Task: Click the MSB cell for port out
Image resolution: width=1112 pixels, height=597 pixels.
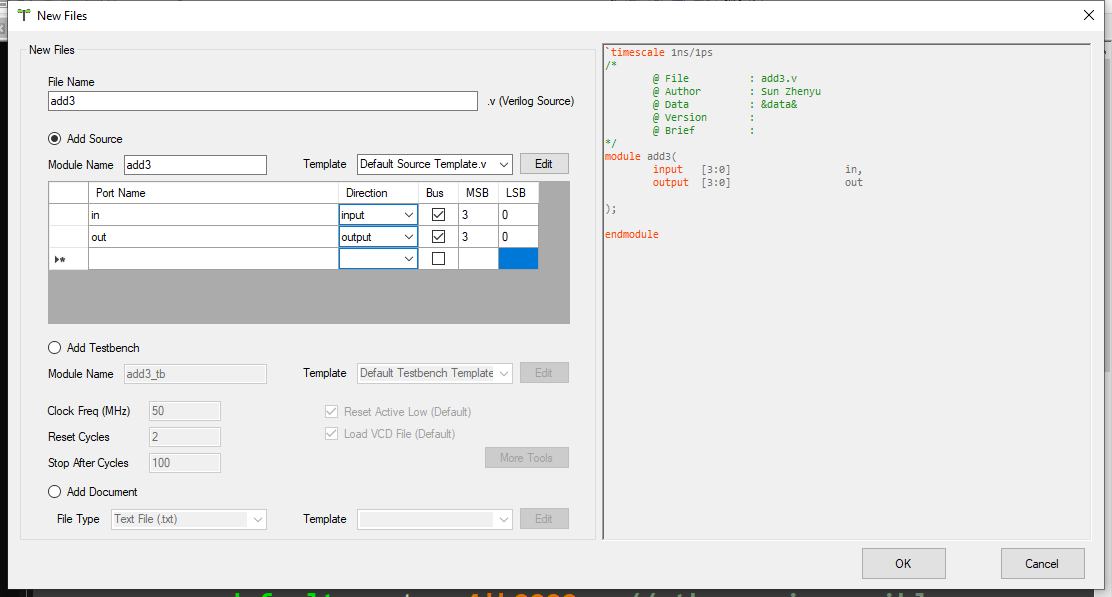Action: [478, 237]
